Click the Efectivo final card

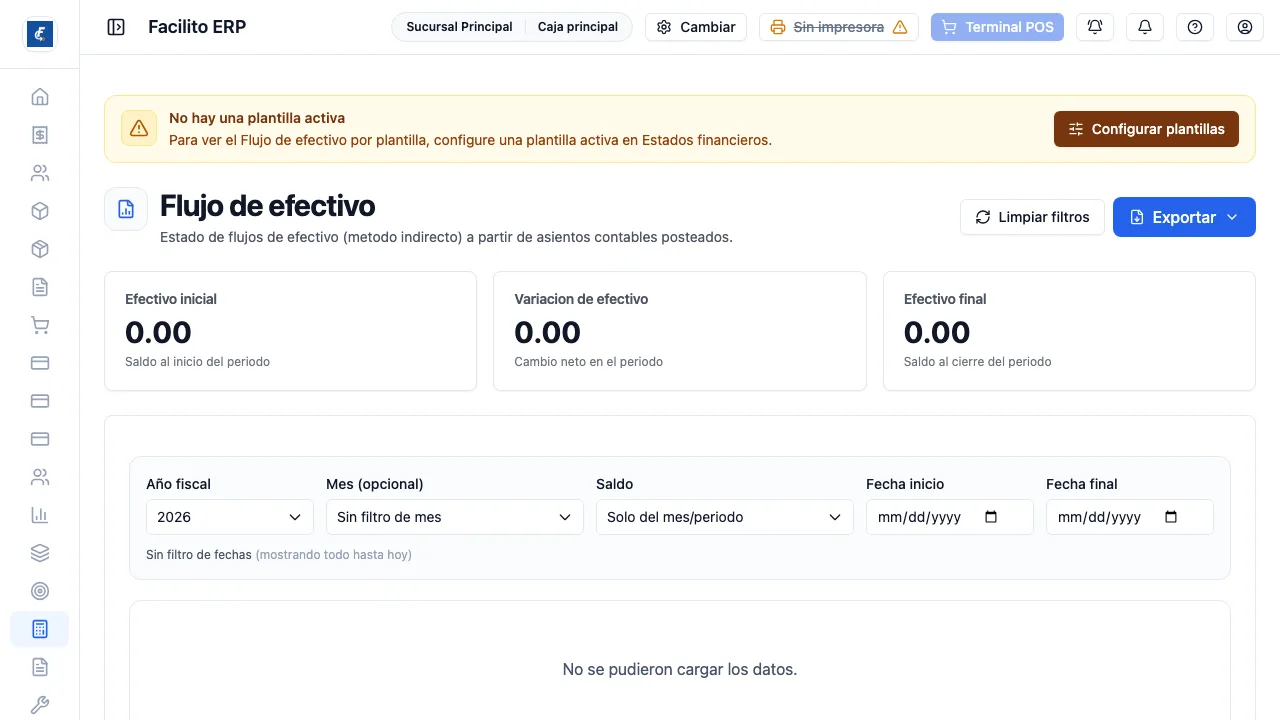tap(1069, 331)
